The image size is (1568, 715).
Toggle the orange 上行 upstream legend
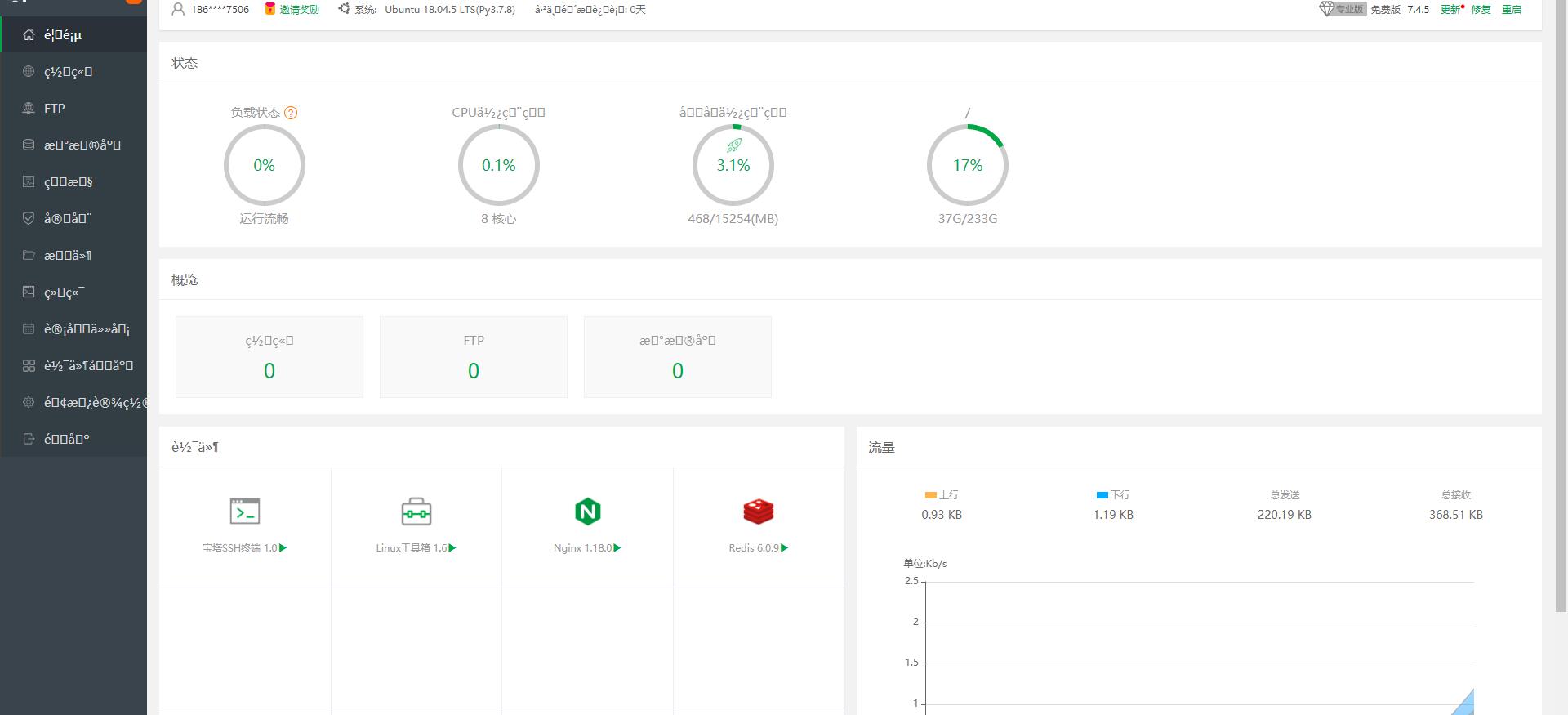[x=942, y=495]
